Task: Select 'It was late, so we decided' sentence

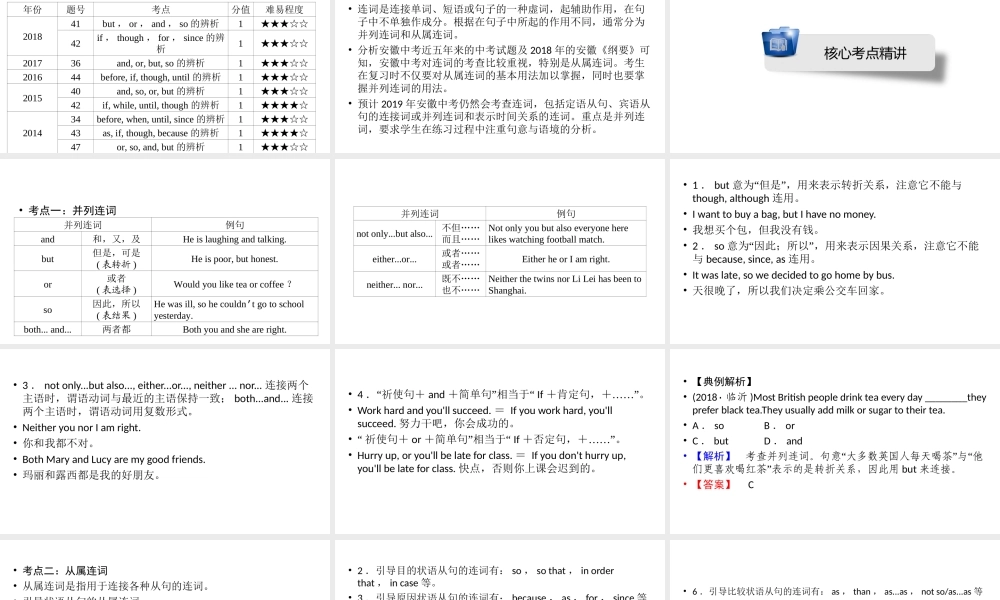Action: pos(793,275)
